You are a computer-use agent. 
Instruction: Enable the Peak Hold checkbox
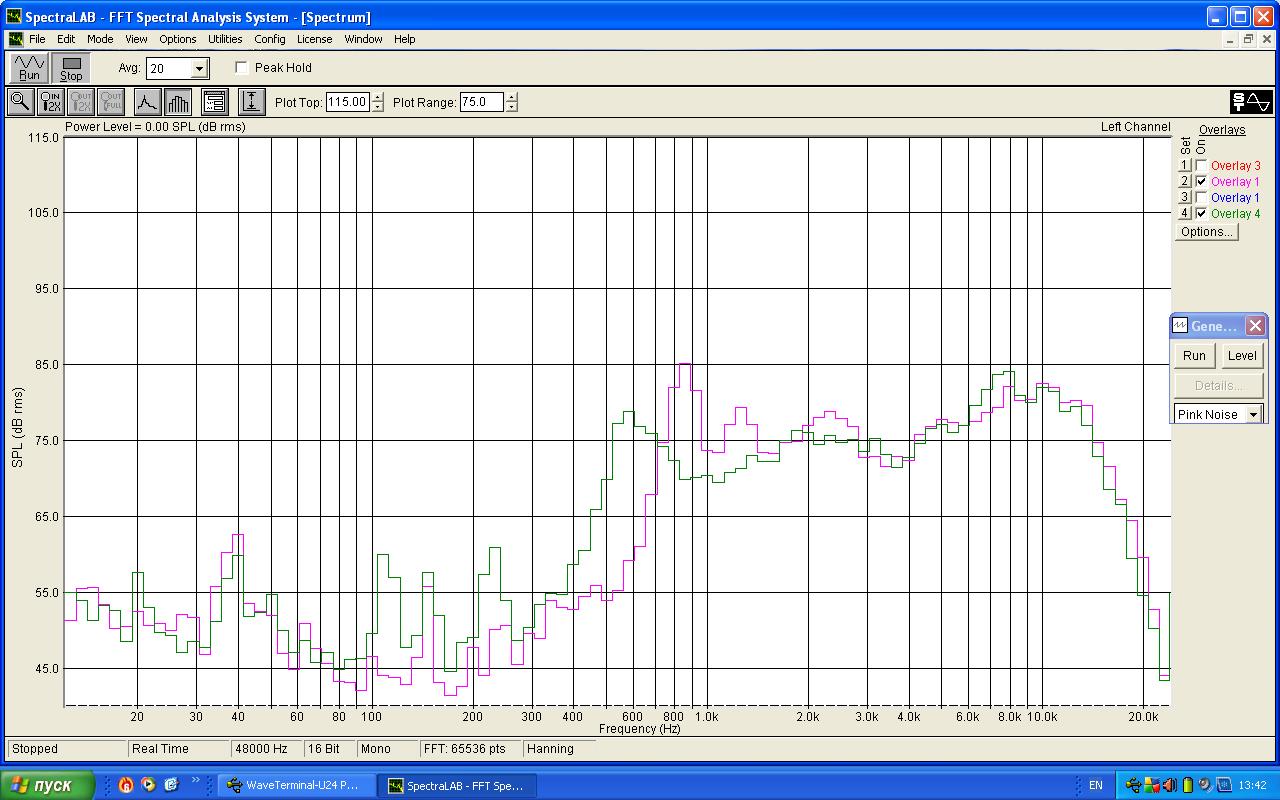click(242, 68)
